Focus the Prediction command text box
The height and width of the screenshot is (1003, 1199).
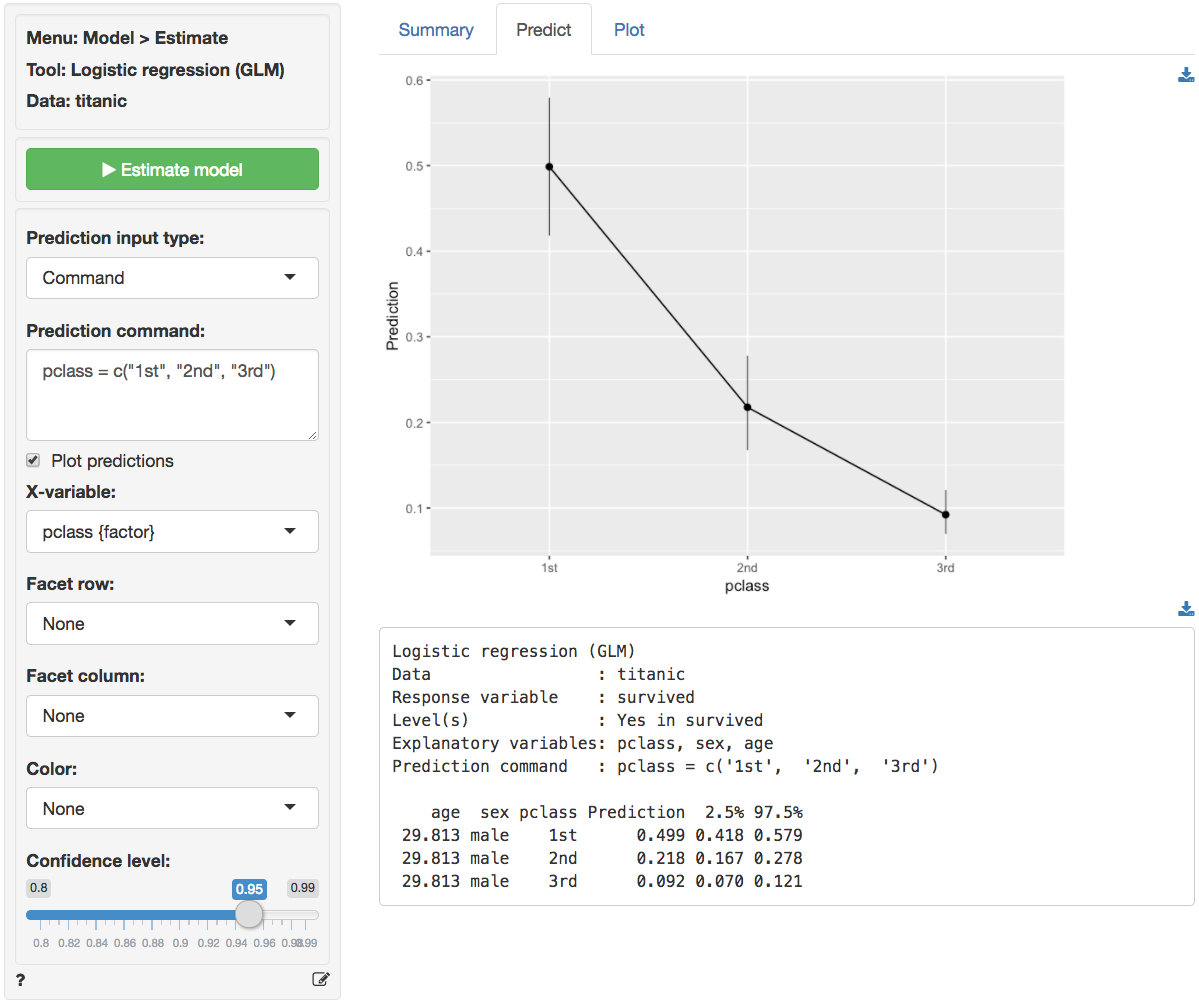[x=172, y=394]
